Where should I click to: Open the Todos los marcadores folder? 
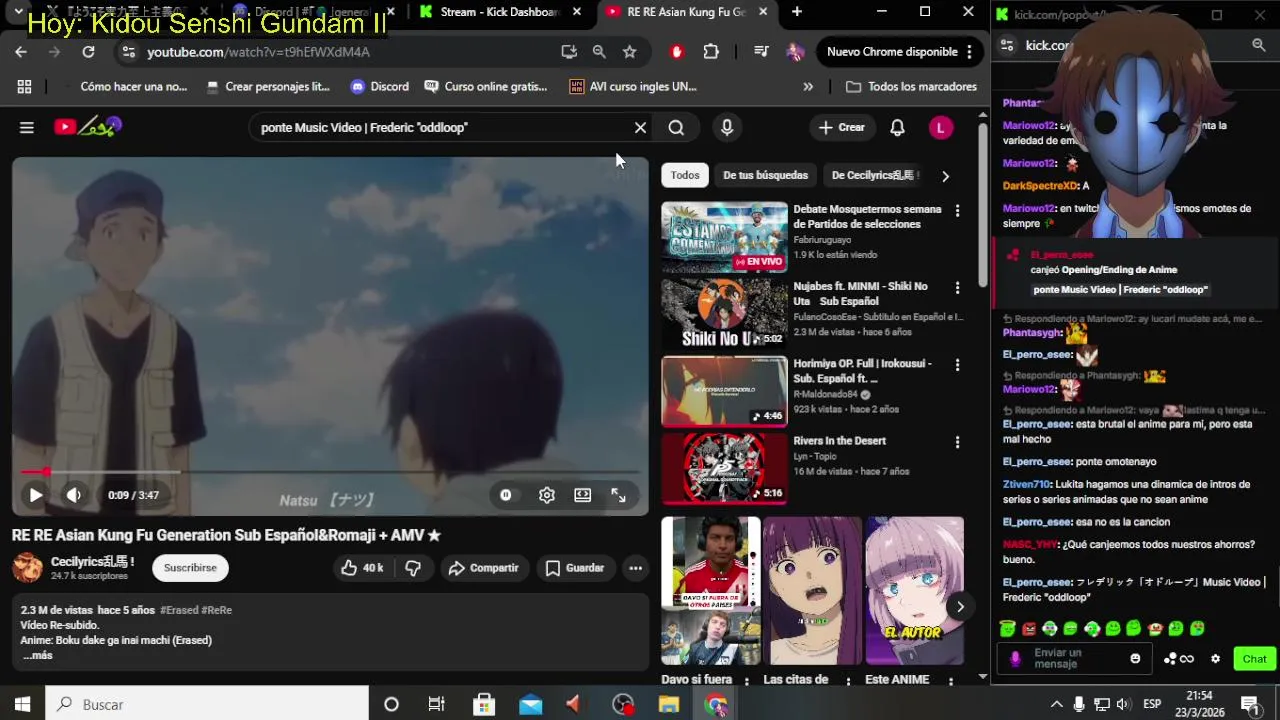pyautogui.click(x=912, y=87)
